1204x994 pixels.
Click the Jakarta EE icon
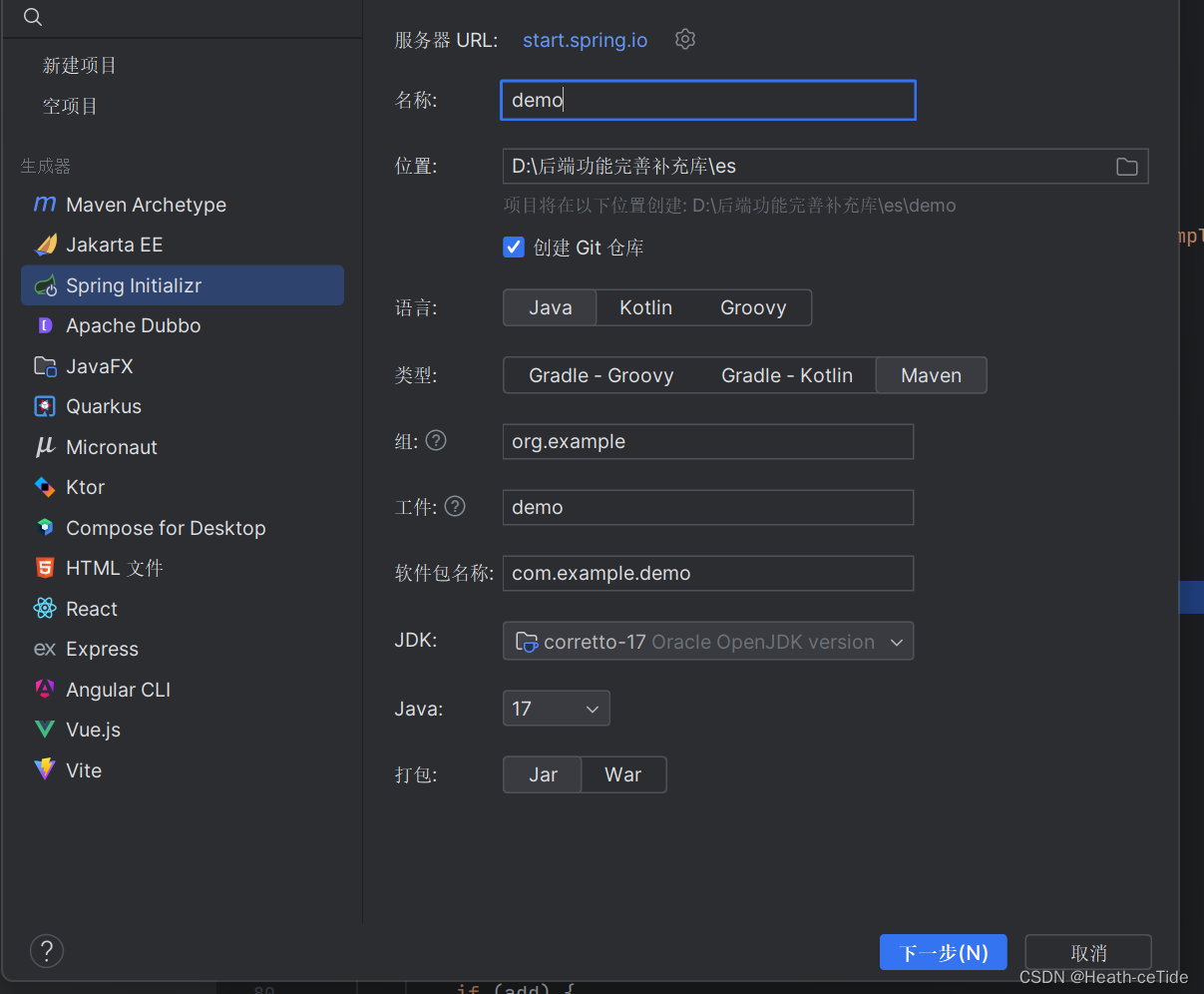click(45, 245)
